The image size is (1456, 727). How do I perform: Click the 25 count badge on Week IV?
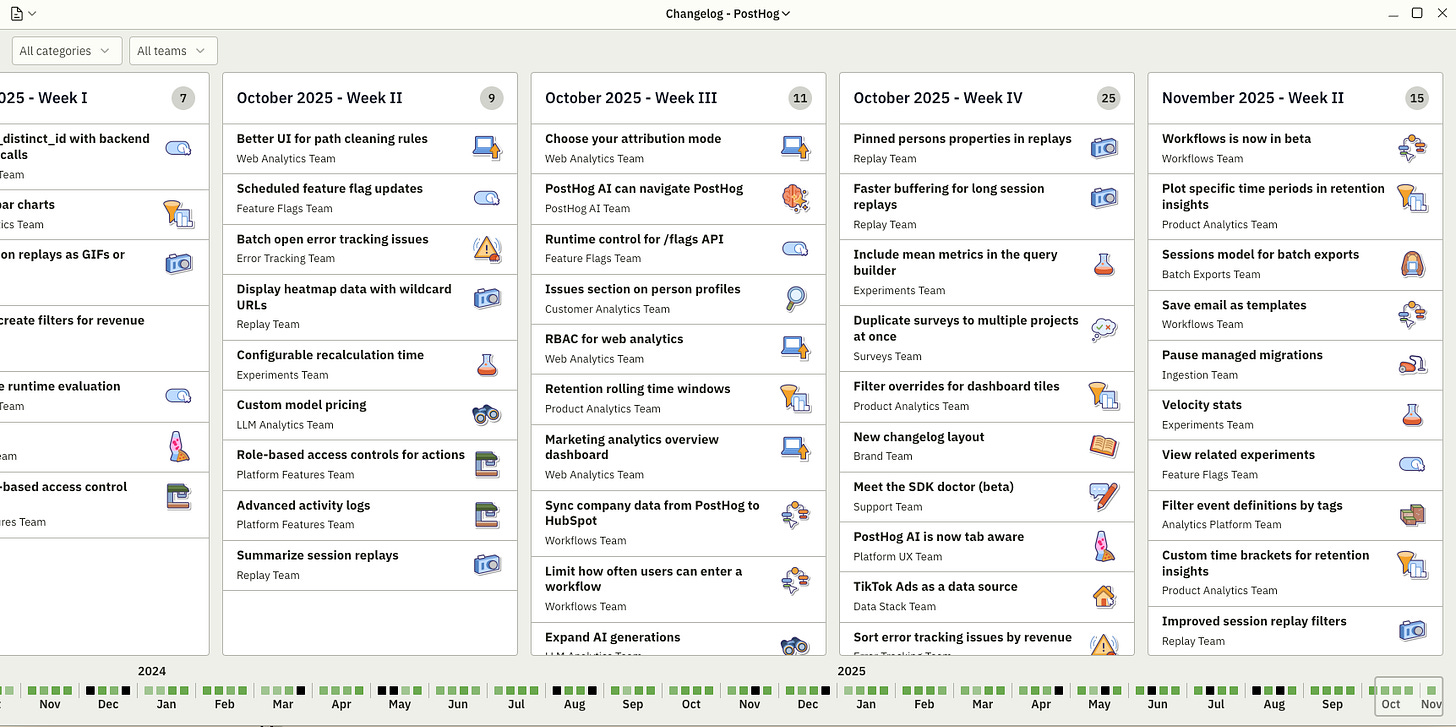click(1108, 98)
